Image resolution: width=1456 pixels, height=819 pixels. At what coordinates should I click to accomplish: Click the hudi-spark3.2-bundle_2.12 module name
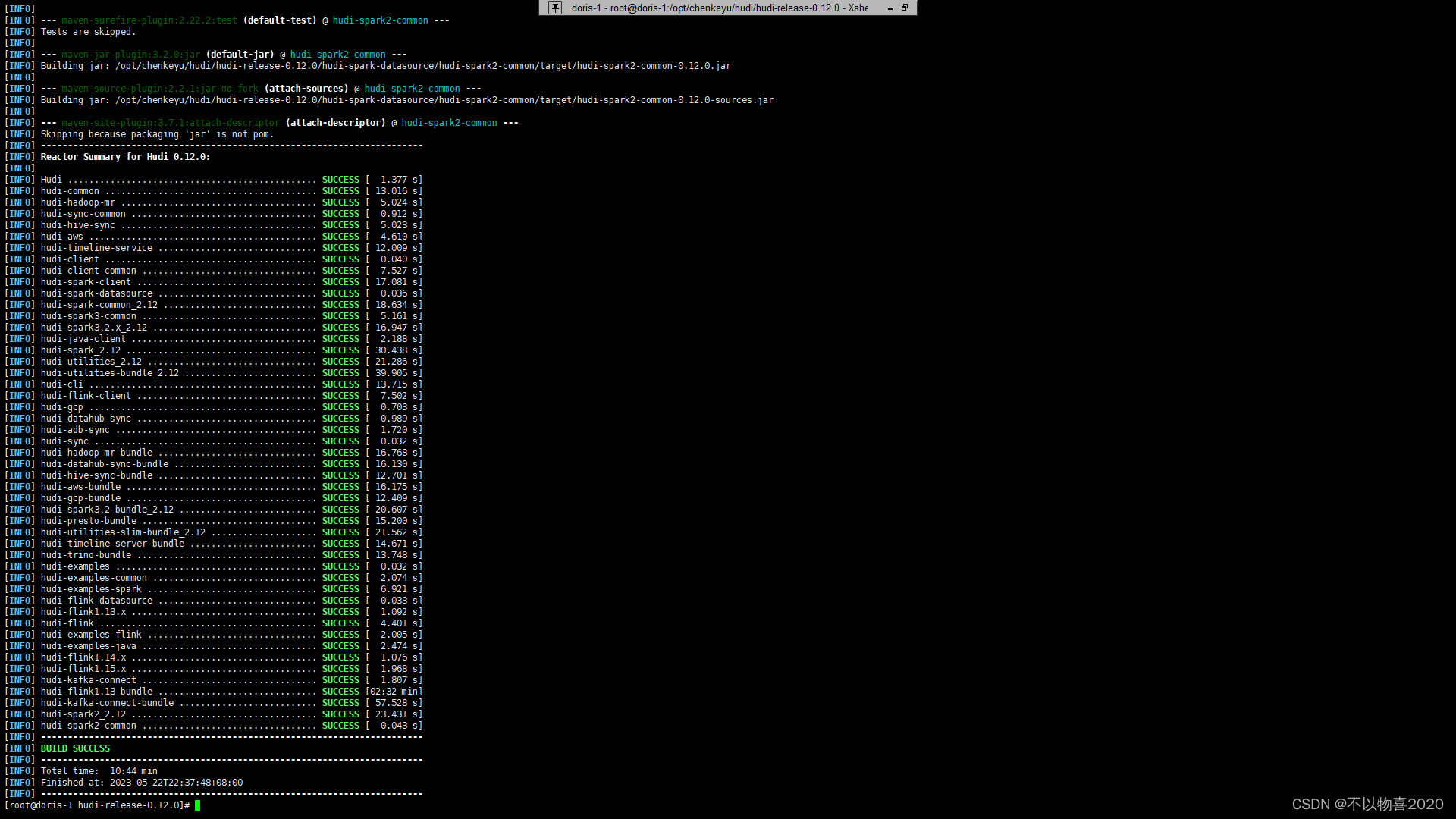[107, 510]
